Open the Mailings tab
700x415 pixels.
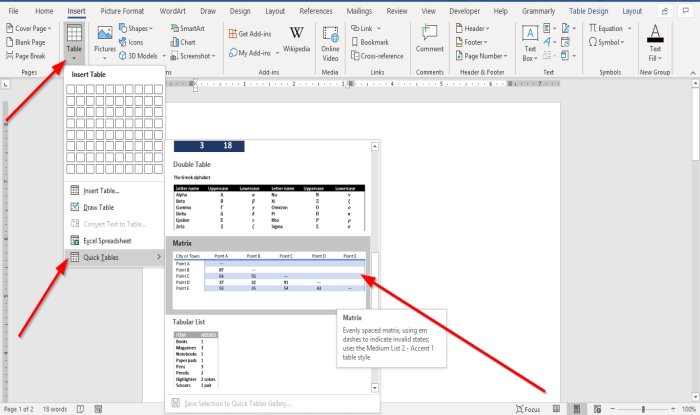[359, 11]
